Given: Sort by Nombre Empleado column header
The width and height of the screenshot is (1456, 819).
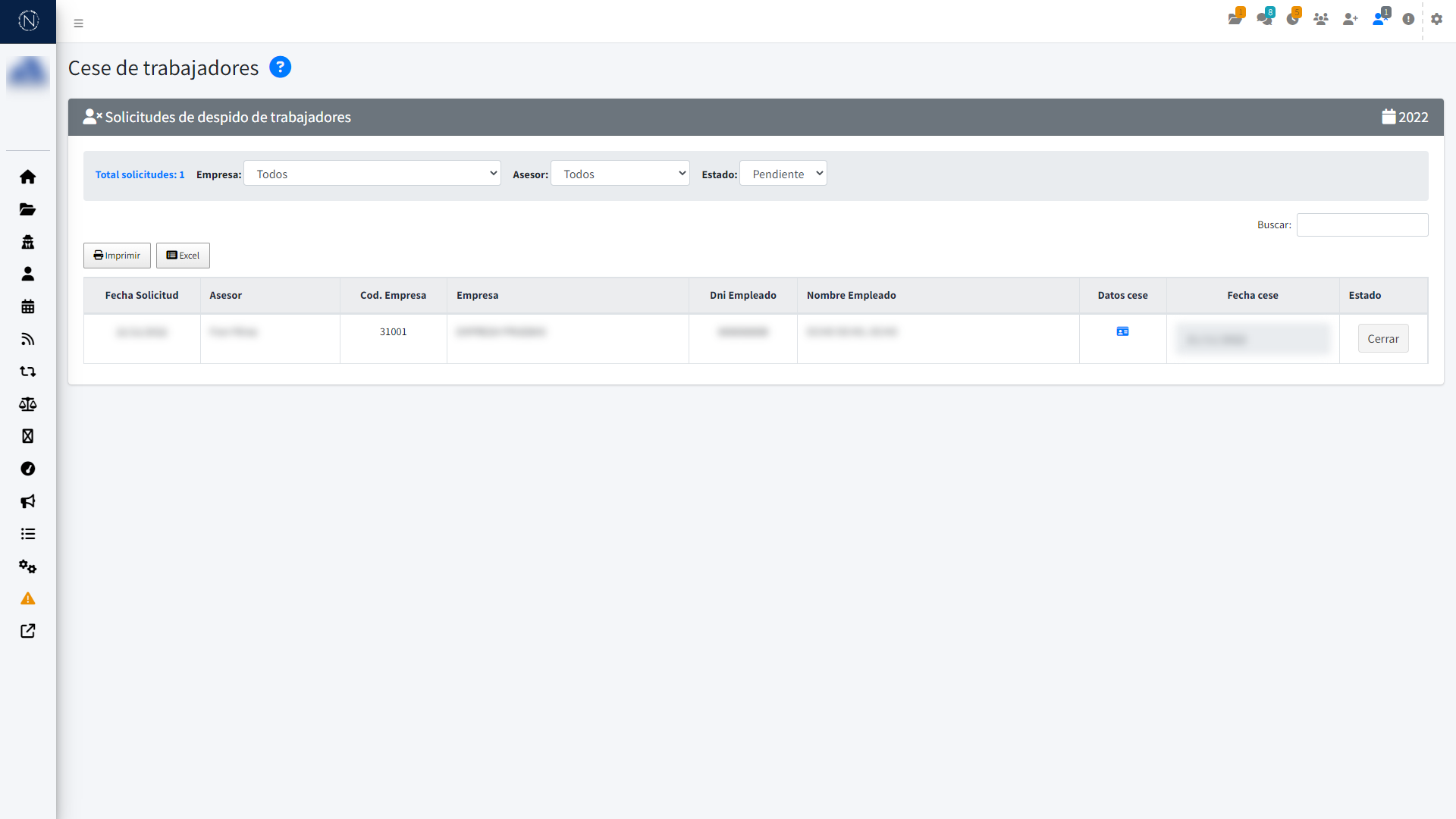Looking at the screenshot, I should pyautogui.click(x=851, y=295).
